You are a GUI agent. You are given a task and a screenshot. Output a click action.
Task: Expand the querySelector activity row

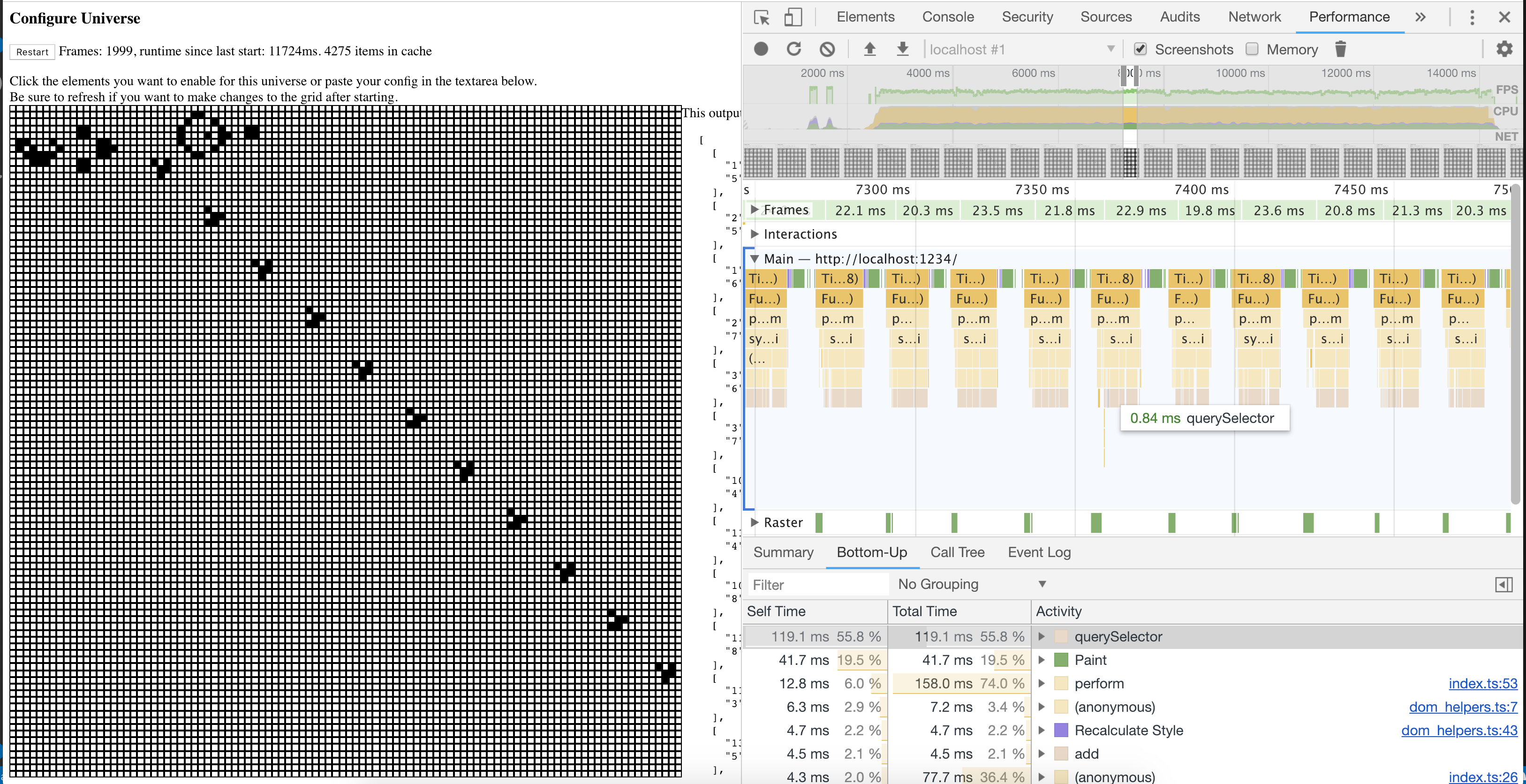tap(1042, 637)
